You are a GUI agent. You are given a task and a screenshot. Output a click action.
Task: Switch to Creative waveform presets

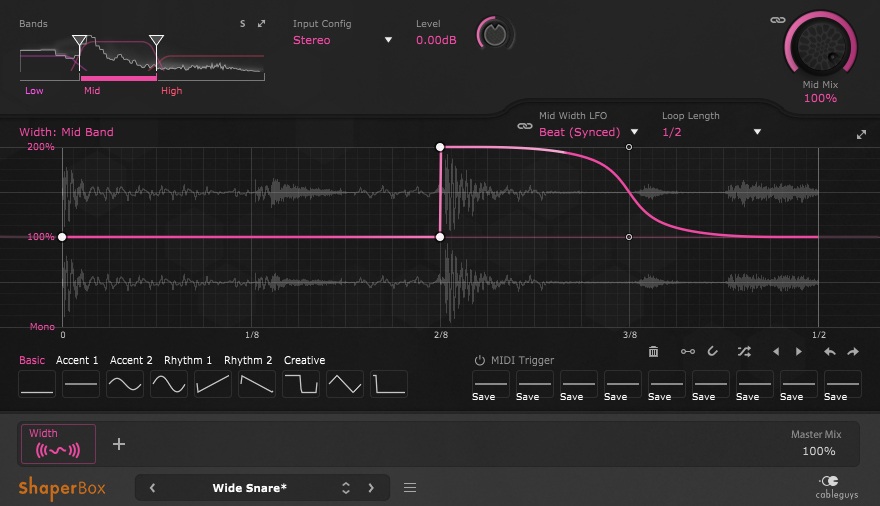[x=304, y=360]
